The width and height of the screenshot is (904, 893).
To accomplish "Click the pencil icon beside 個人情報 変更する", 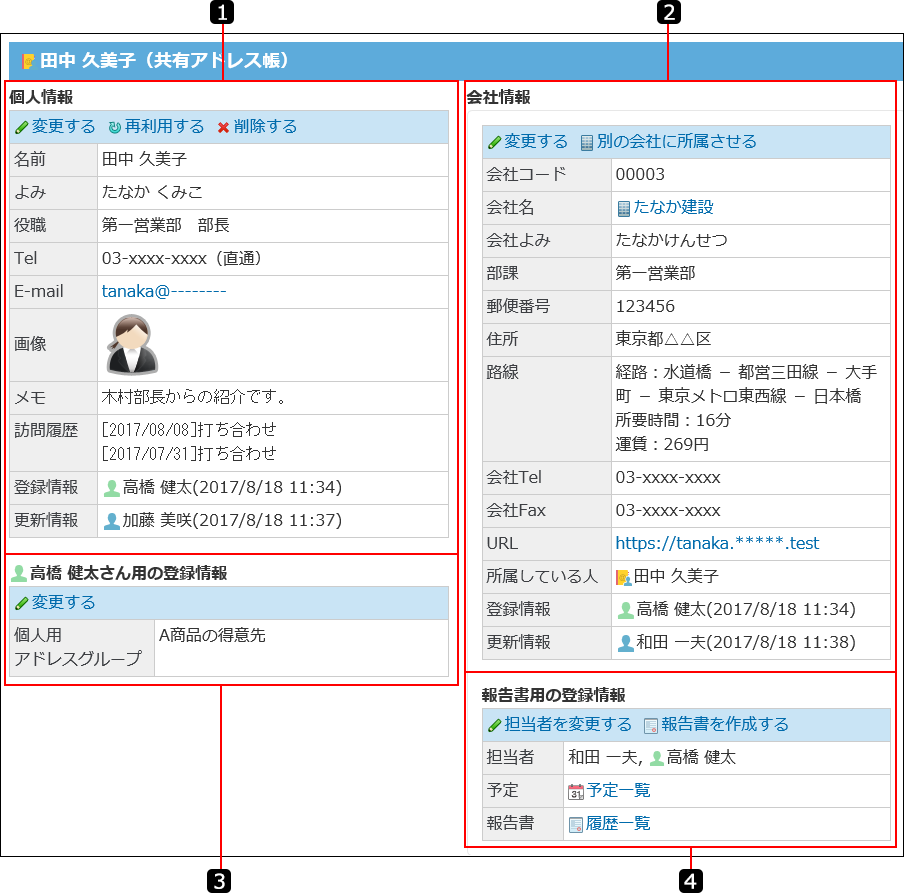I will (x=22, y=127).
